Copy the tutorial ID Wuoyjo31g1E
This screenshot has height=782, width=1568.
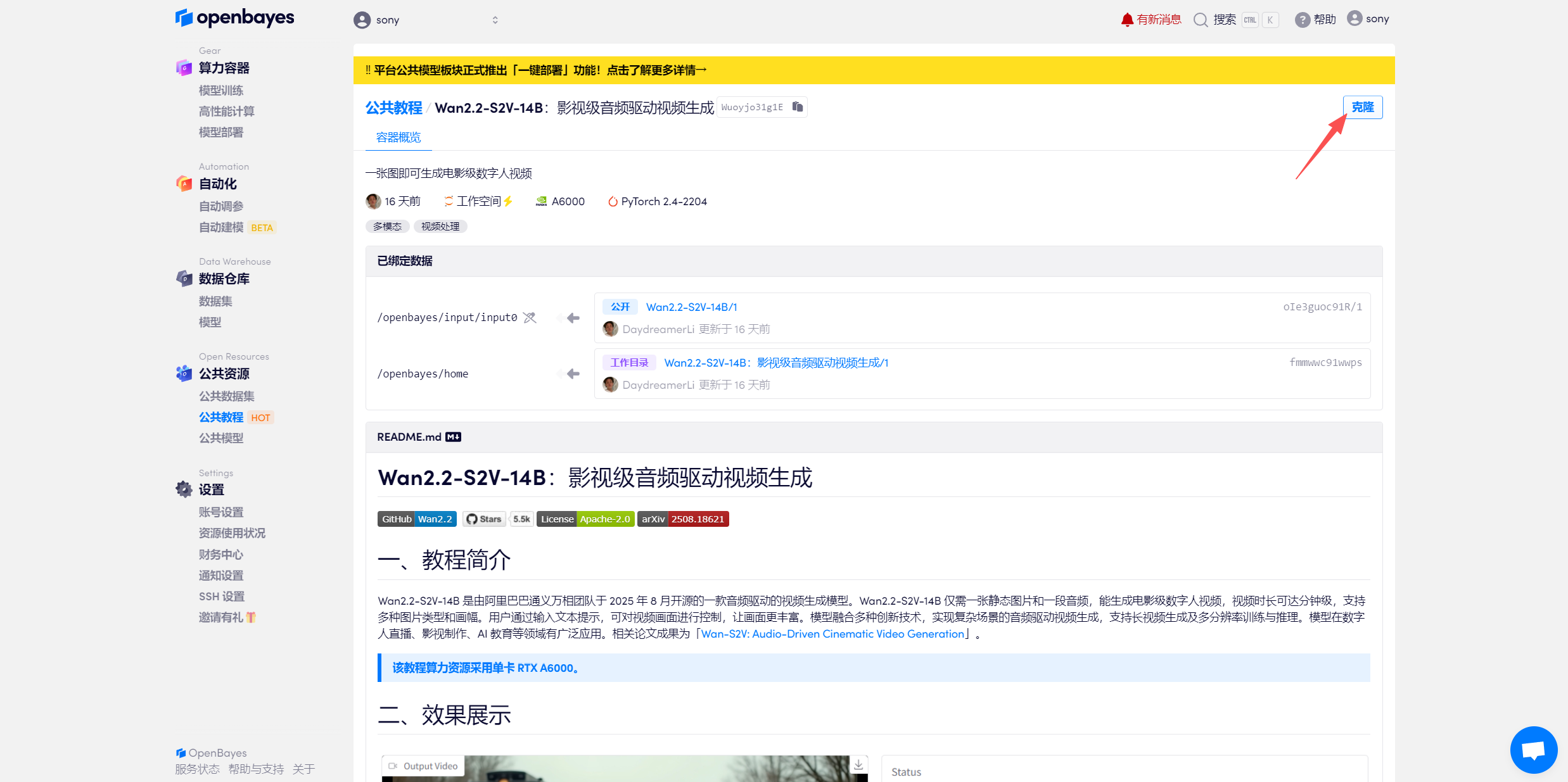tap(798, 107)
